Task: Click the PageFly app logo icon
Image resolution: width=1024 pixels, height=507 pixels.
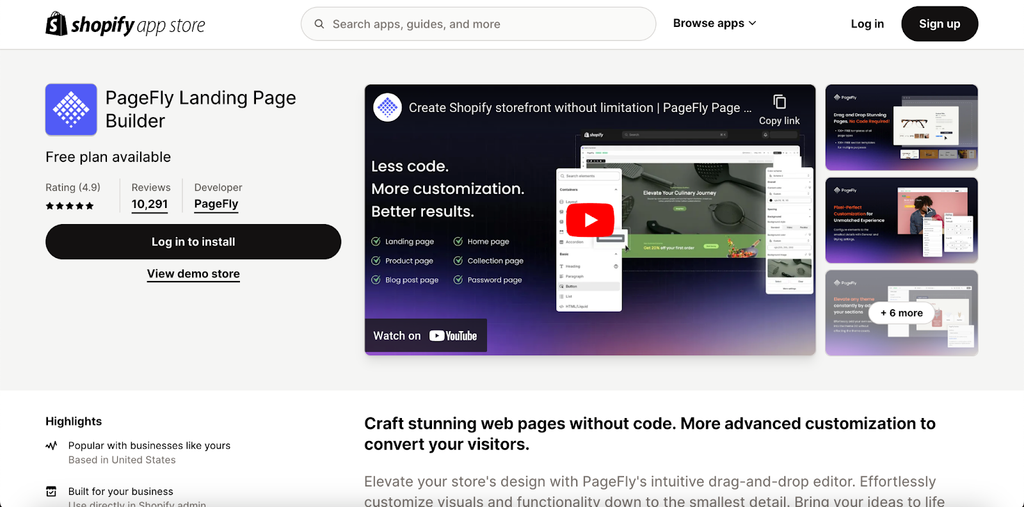Action: (x=71, y=110)
